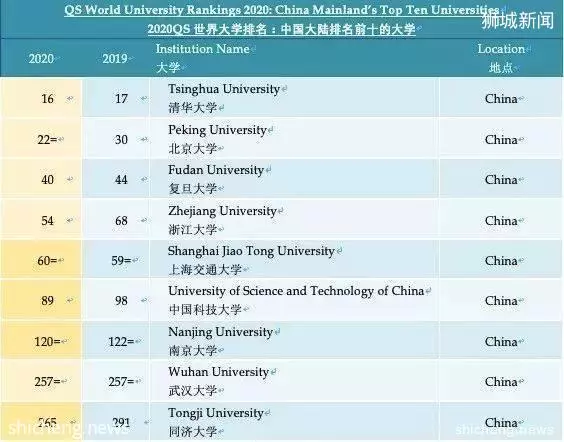
Task: Select the 2020 column header
Action: point(41,59)
